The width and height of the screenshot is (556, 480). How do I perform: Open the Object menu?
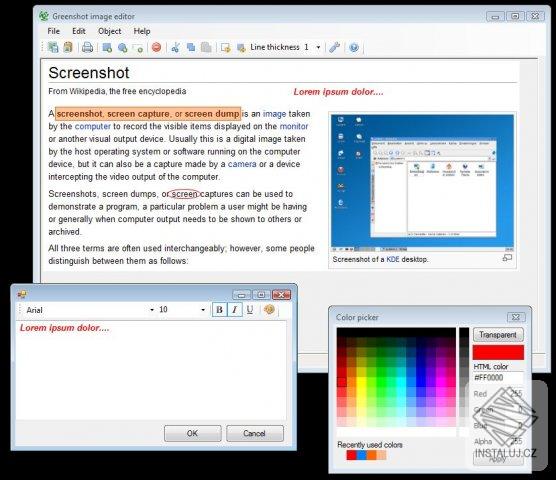coord(110,31)
